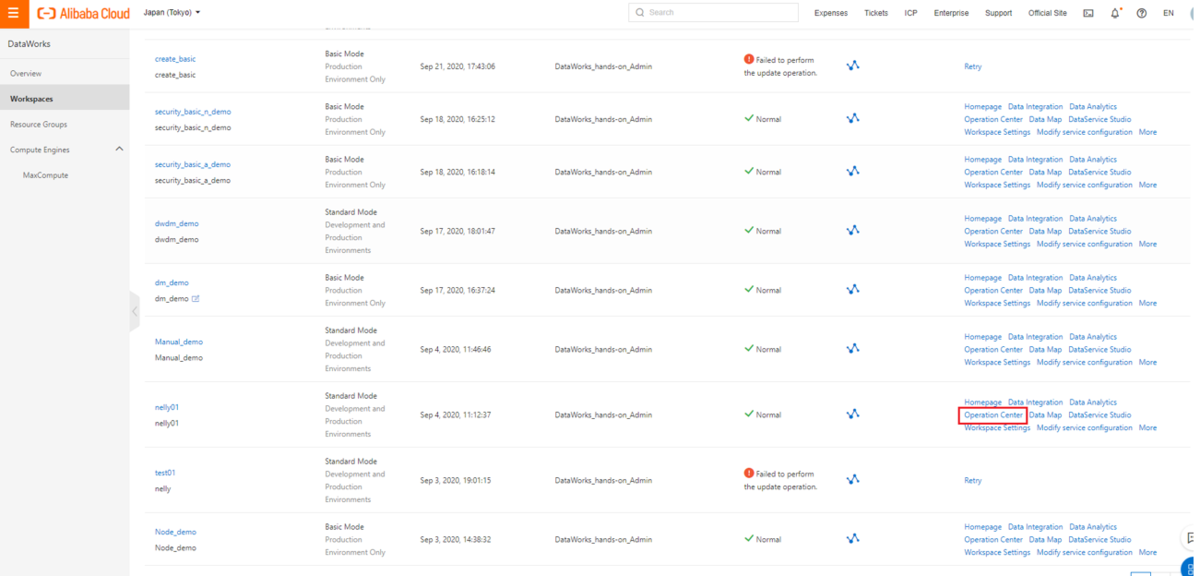1200x576 pixels.
Task: Edit dm_demo display name pencil icon
Action: coord(196,299)
